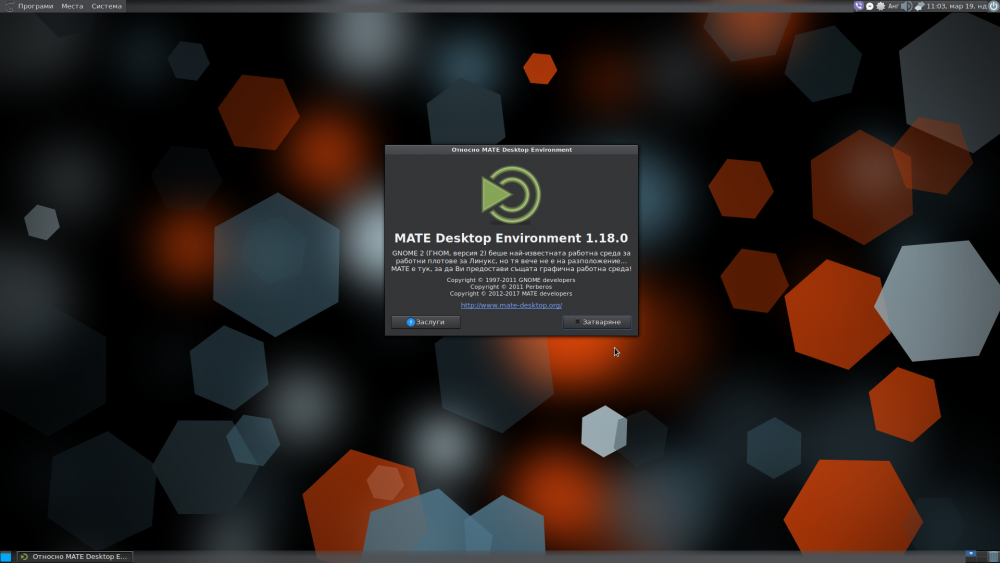Click the gear-shaped tray icon
This screenshot has width=1000, height=563.
point(881,6)
